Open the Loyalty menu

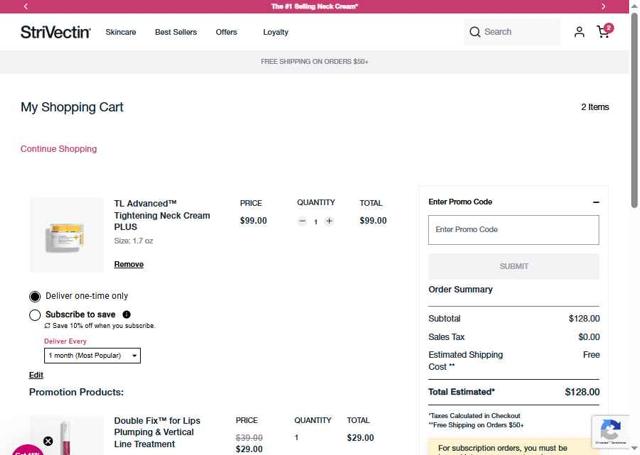(x=276, y=32)
